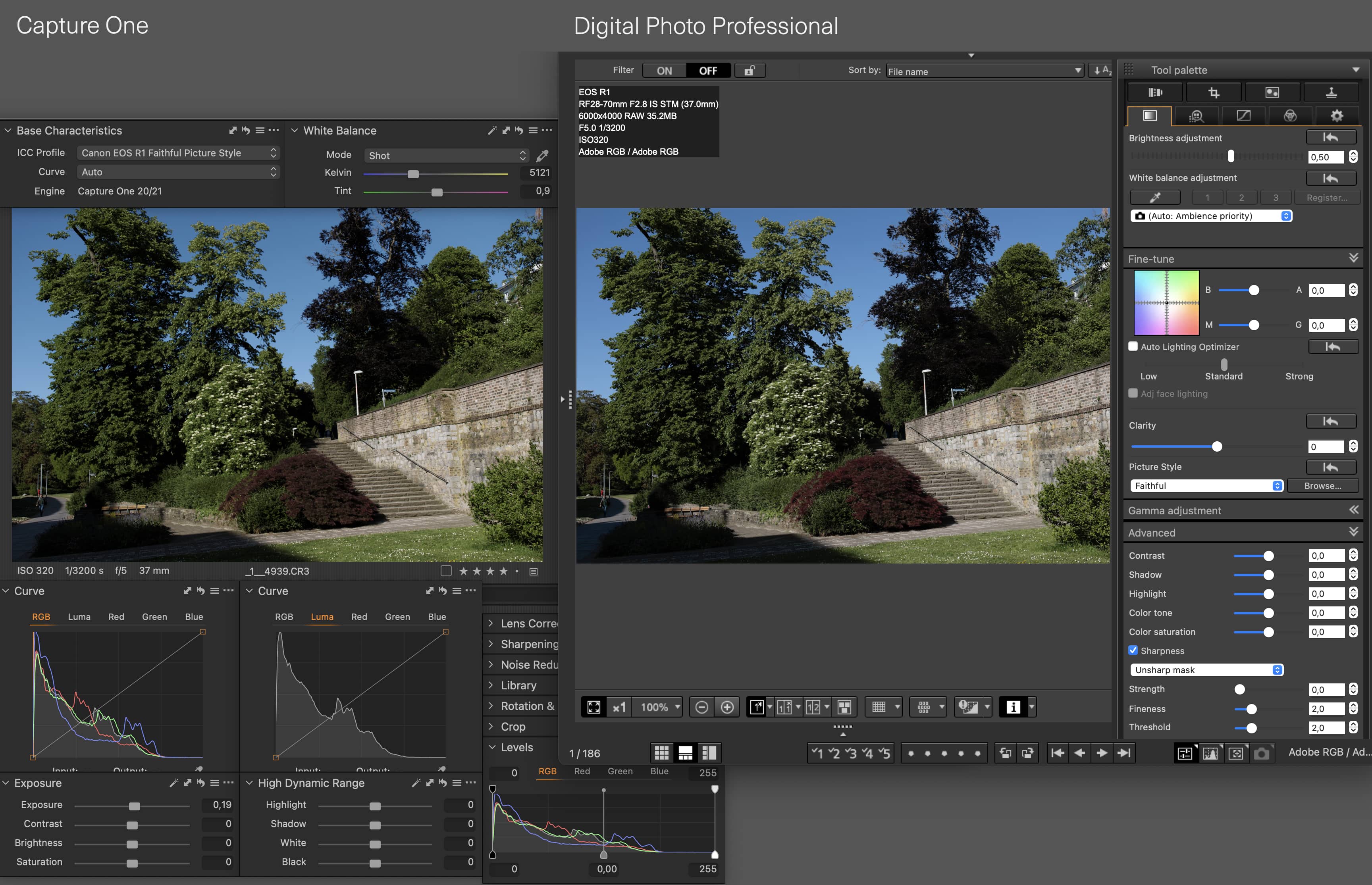
Task: Click the filter lock icon in DPP
Action: point(750,70)
